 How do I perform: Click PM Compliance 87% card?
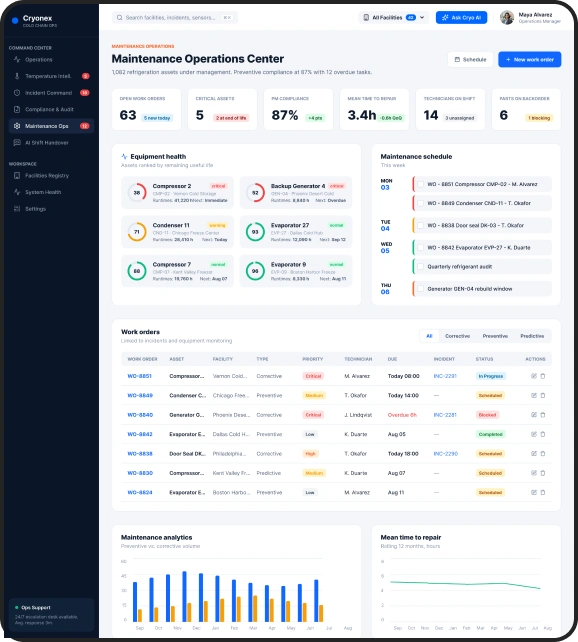298,109
